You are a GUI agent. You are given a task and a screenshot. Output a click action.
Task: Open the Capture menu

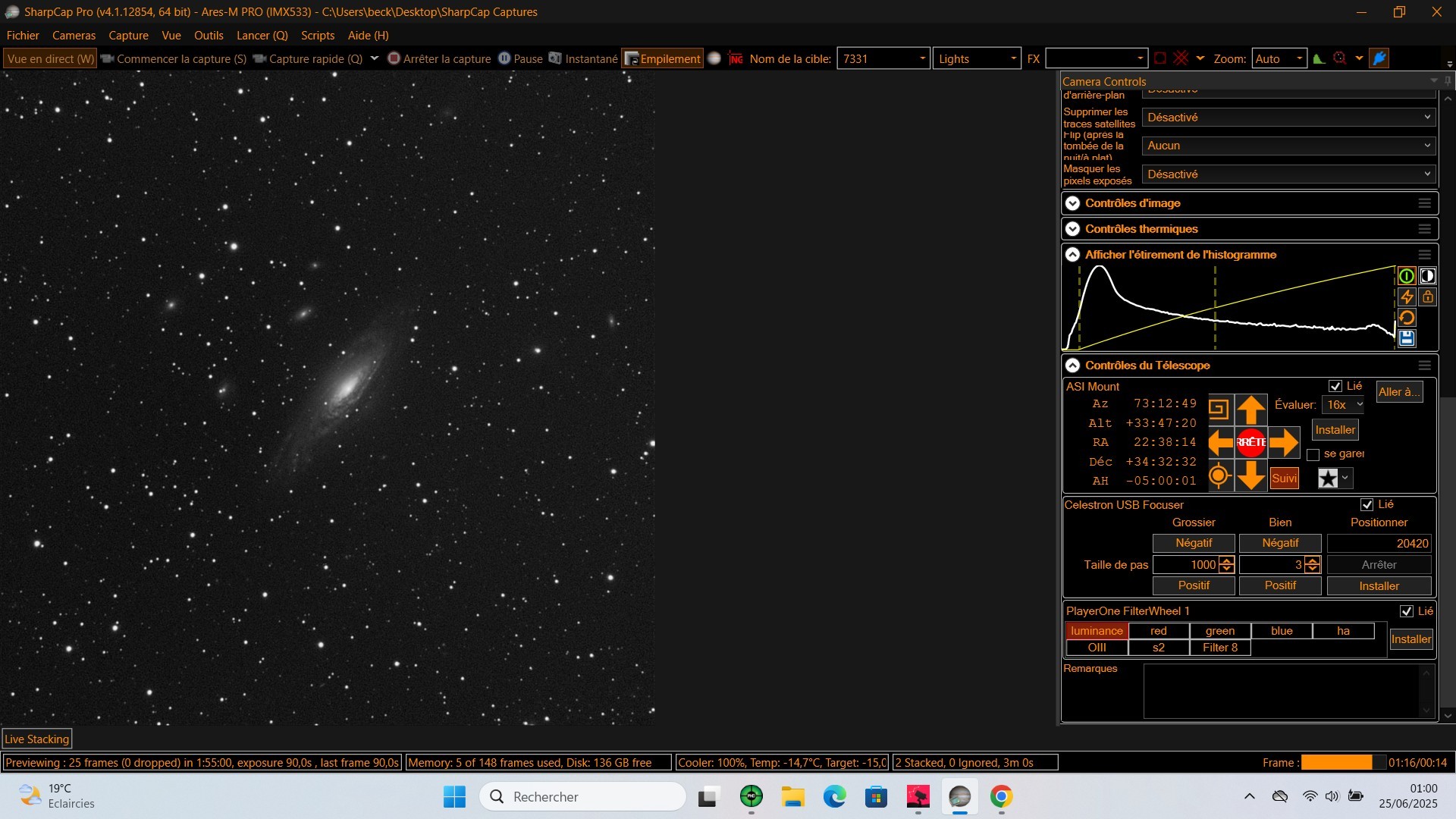click(128, 36)
